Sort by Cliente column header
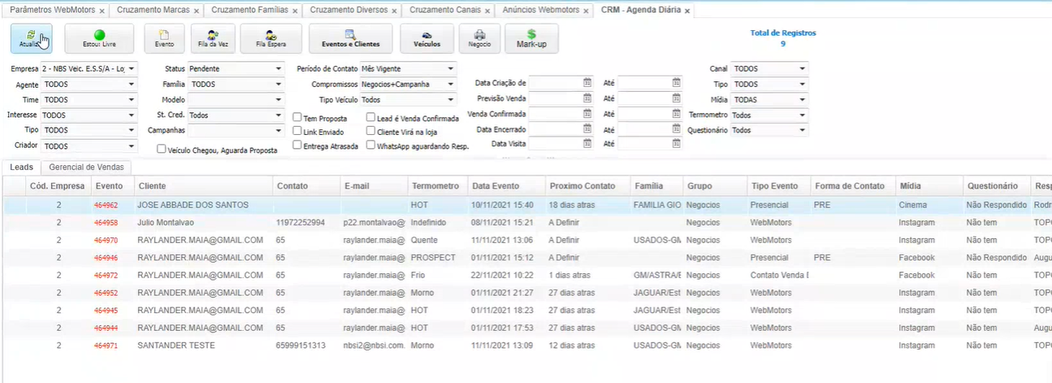1052x383 pixels. (x=203, y=186)
